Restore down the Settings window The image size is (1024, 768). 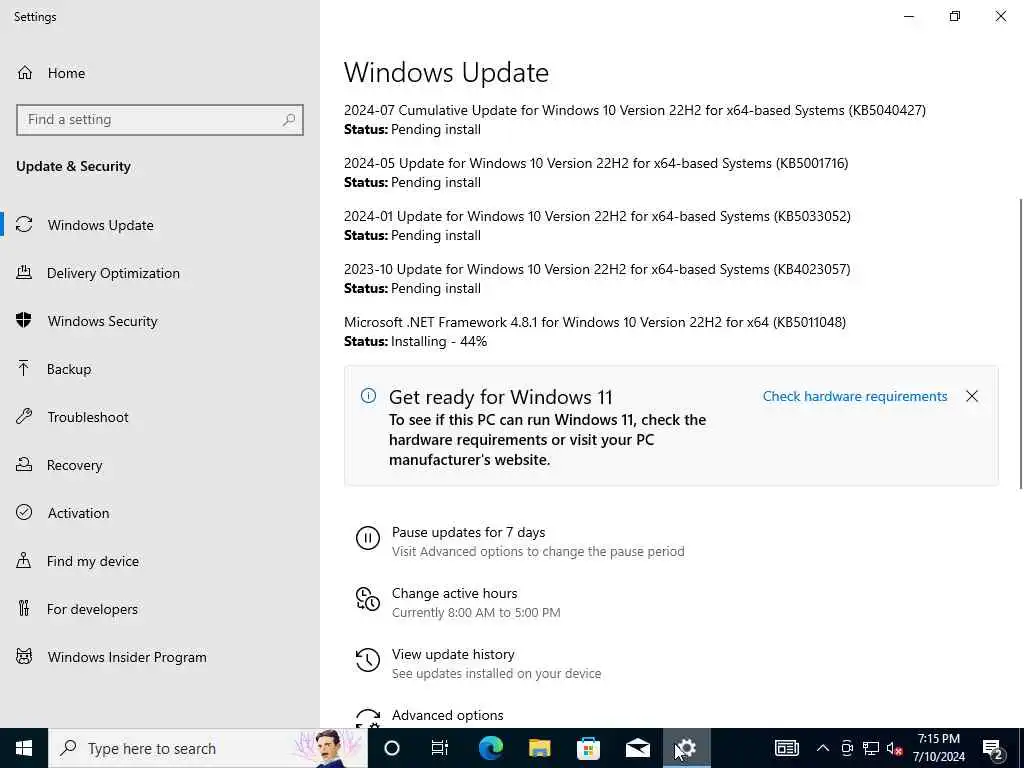pyautogui.click(x=955, y=16)
